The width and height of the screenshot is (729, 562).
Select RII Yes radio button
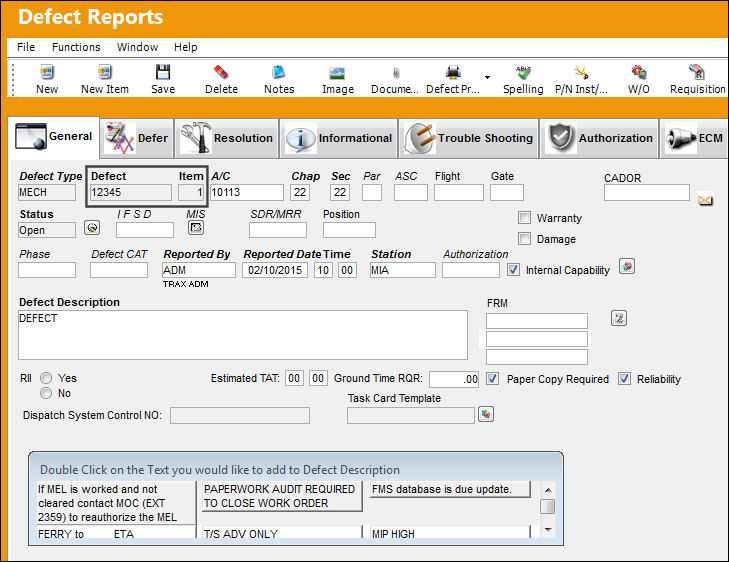(46, 378)
